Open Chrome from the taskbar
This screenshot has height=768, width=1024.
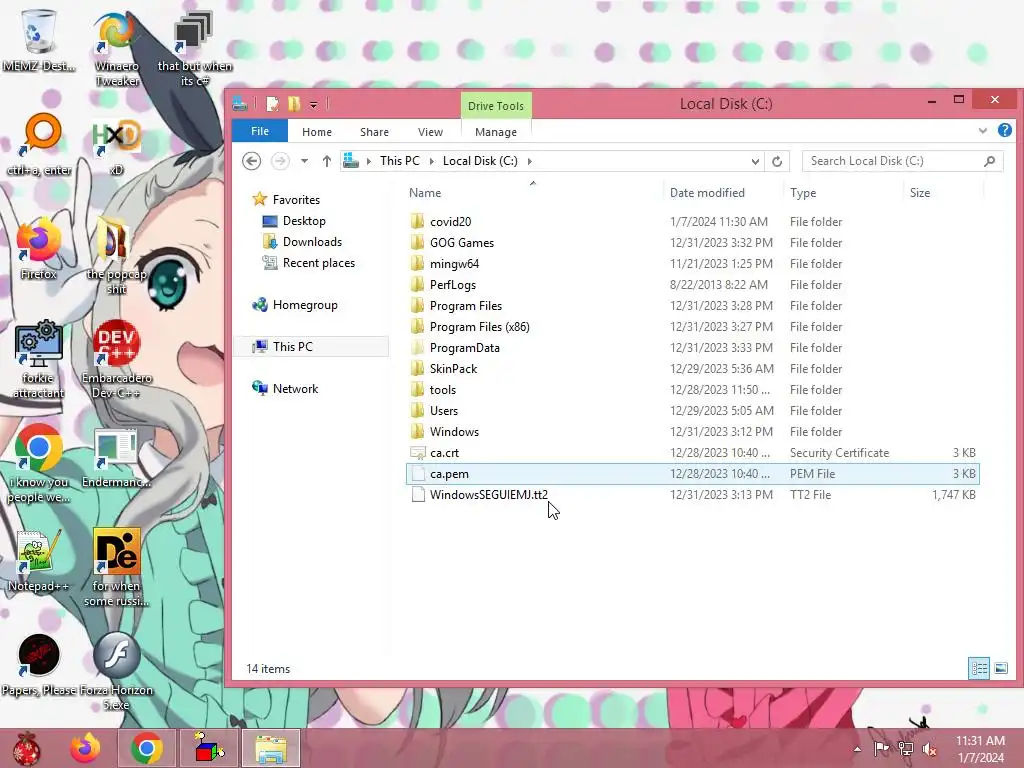pyautogui.click(x=147, y=748)
